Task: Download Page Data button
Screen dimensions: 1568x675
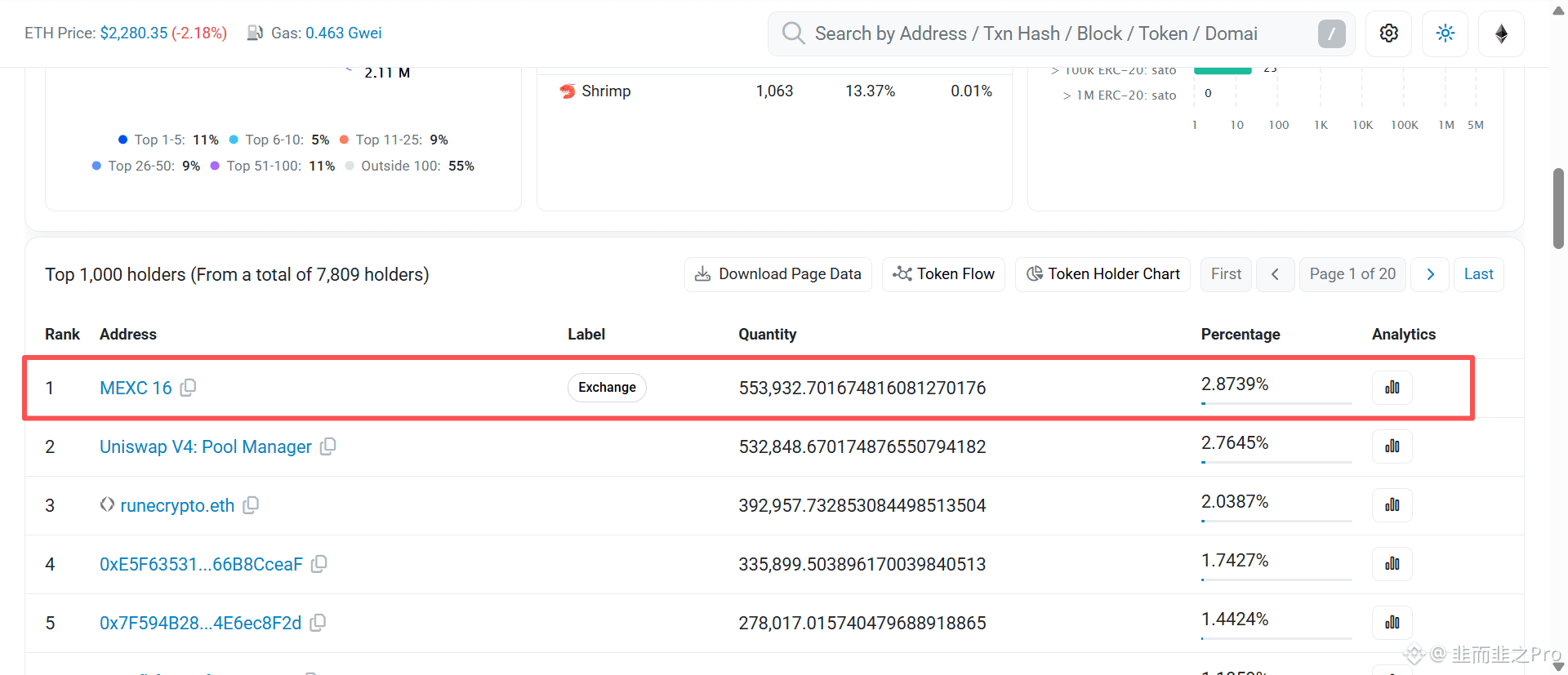Action: click(778, 274)
